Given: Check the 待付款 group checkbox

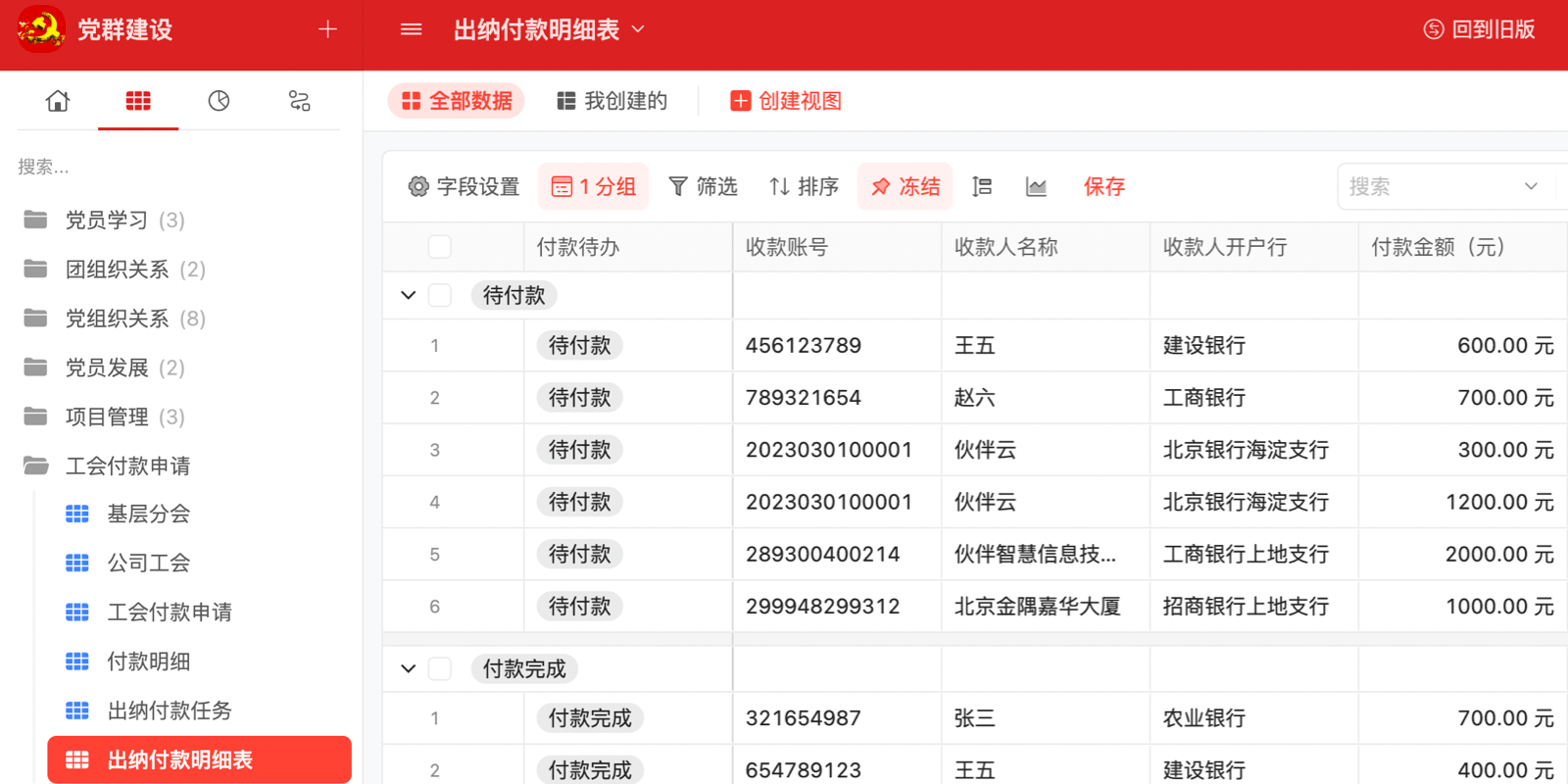Looking at the screenshot, I should point(440,295).
